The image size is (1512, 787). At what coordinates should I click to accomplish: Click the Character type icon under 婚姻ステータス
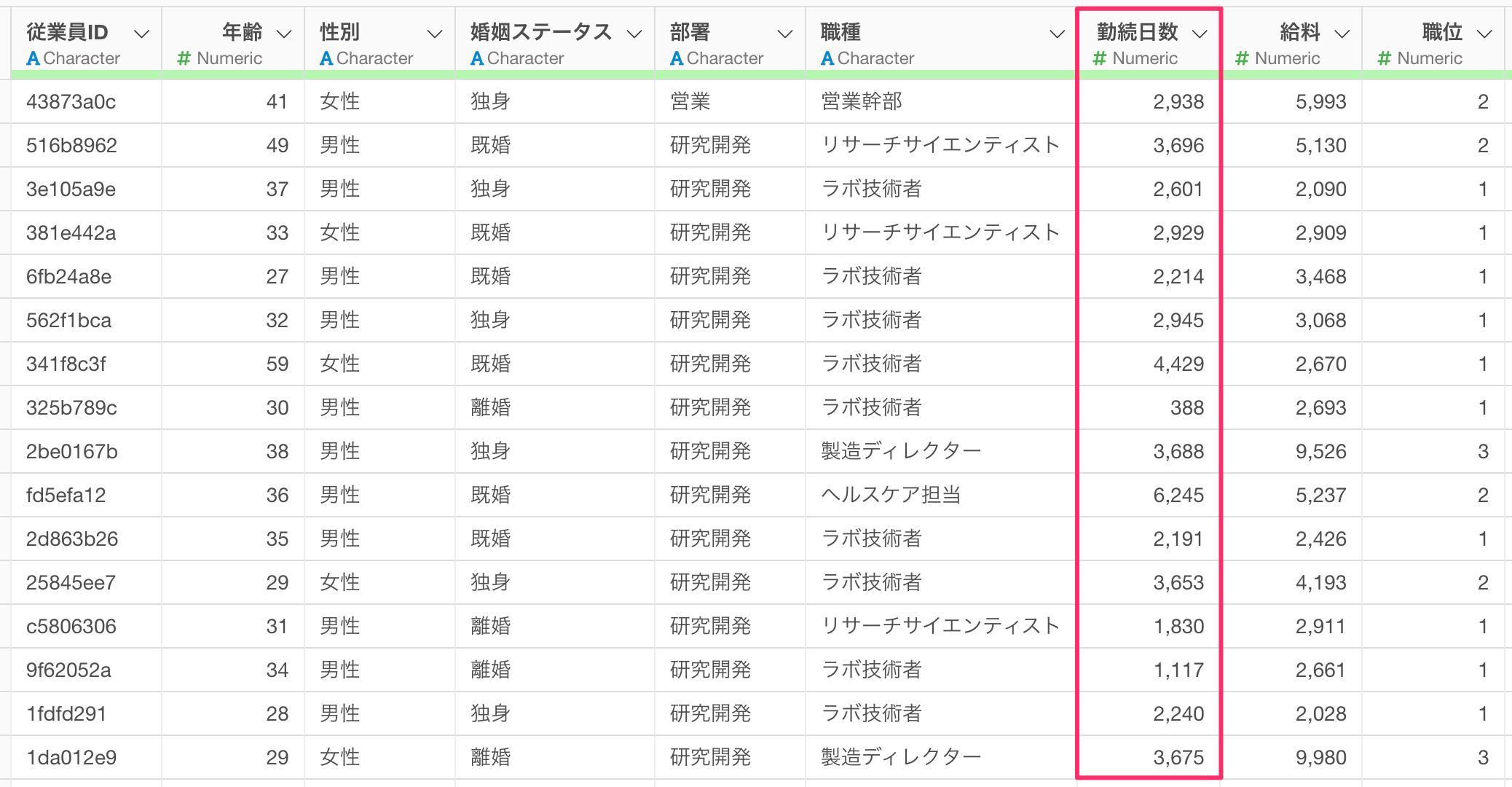[x=477, y=58]
